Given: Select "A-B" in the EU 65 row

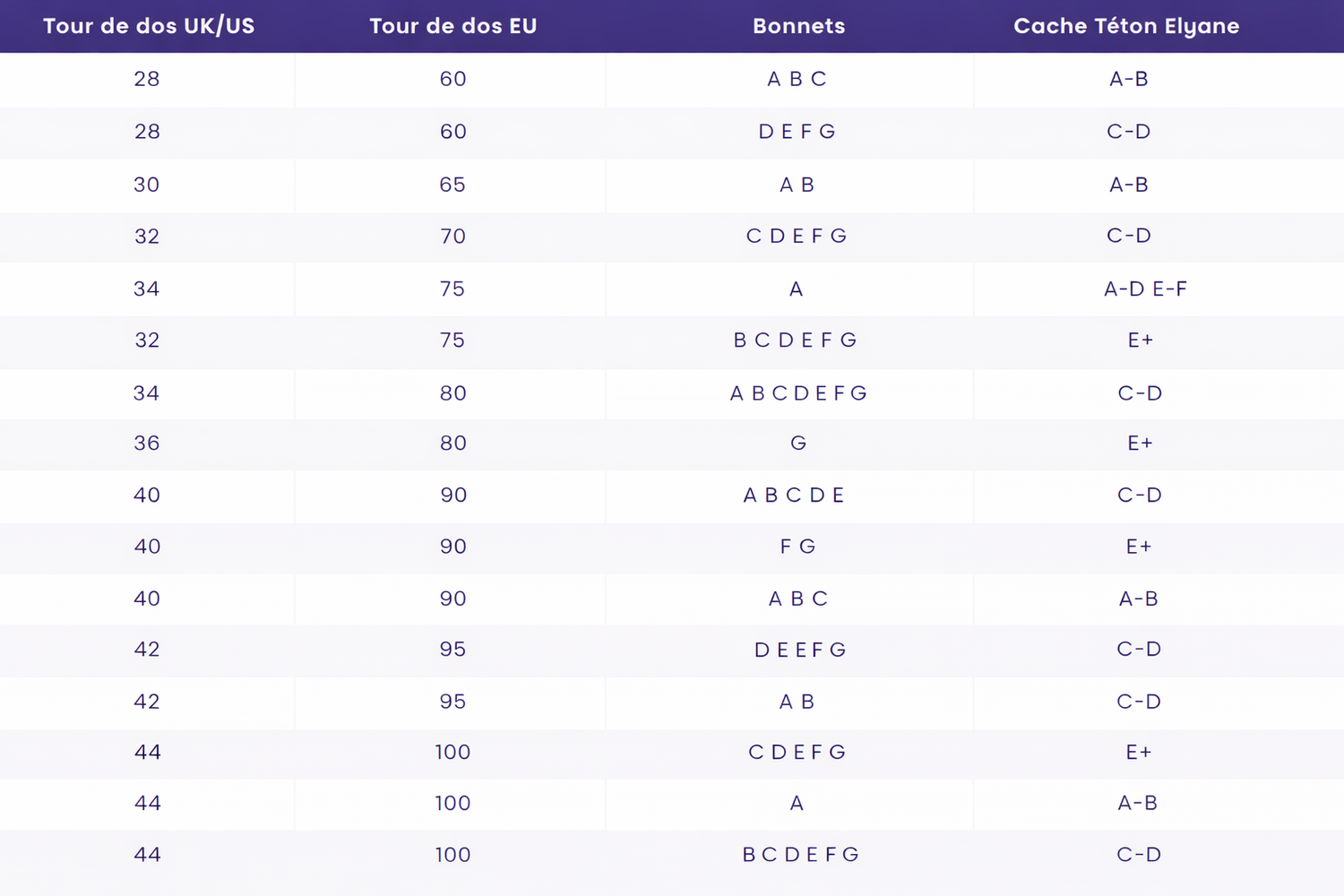Looking at the screenshot, I should click(1129, 185).
